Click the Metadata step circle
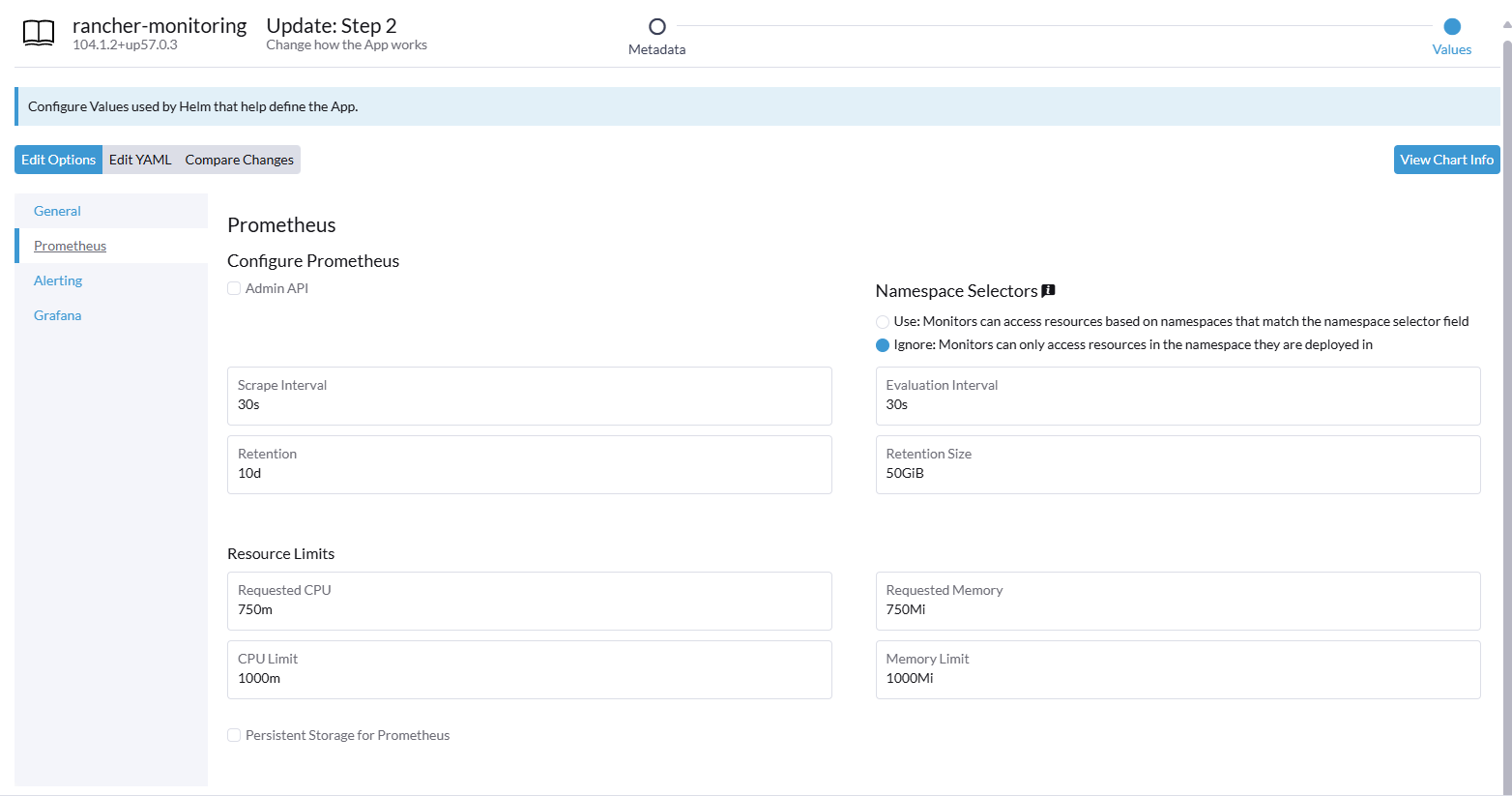 (x=657, y=27)
